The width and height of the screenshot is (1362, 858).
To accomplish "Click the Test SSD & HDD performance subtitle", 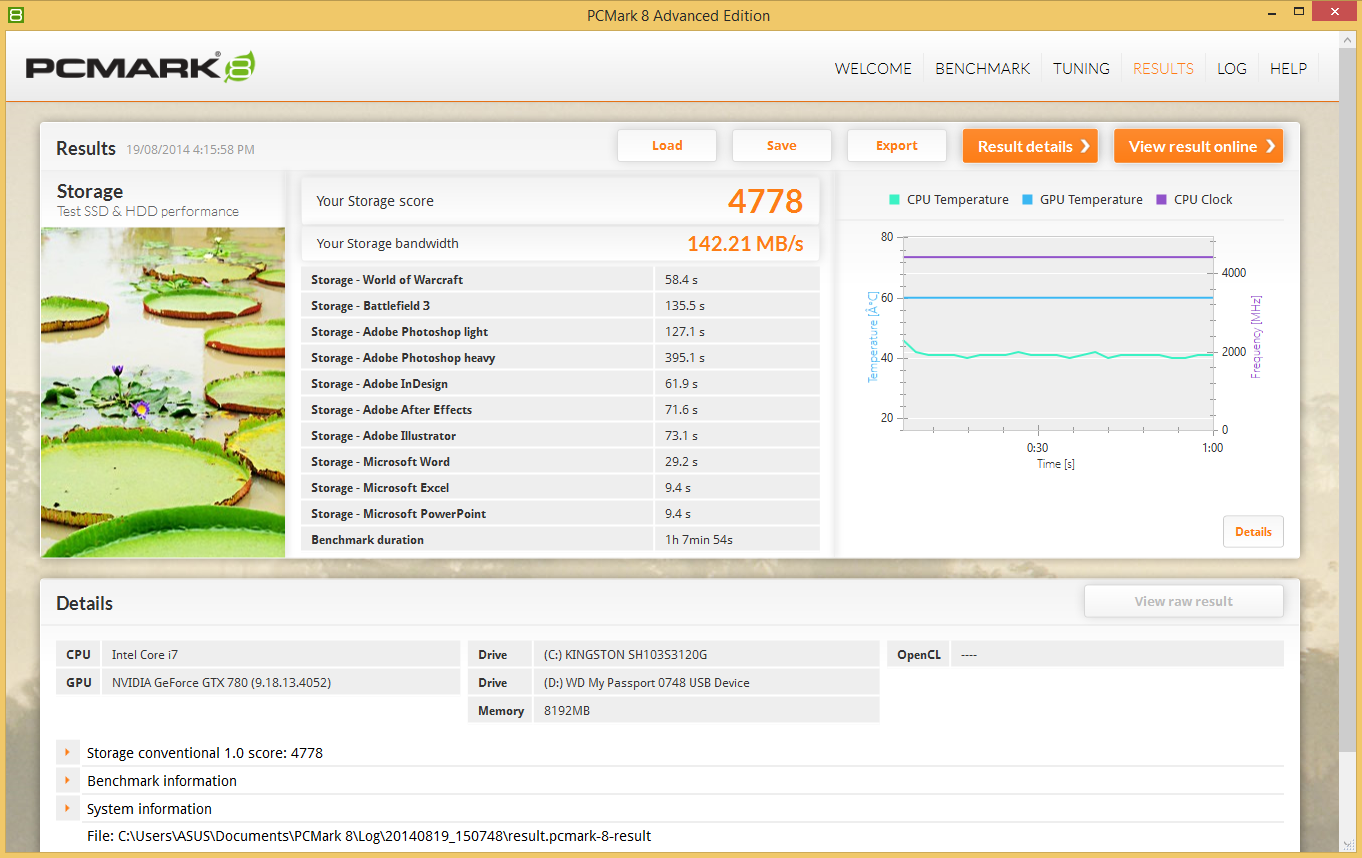I will tap(148, 212).
